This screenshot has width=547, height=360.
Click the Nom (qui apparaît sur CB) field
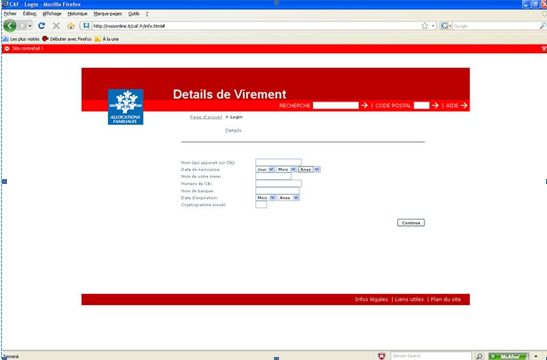pos(278,162)
